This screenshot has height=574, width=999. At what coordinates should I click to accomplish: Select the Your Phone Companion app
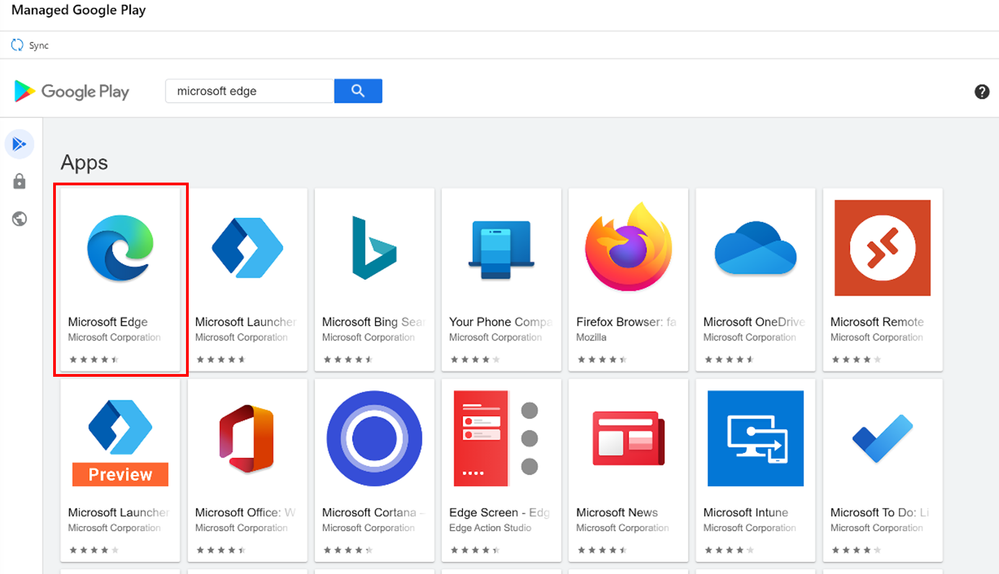(501, 279)
